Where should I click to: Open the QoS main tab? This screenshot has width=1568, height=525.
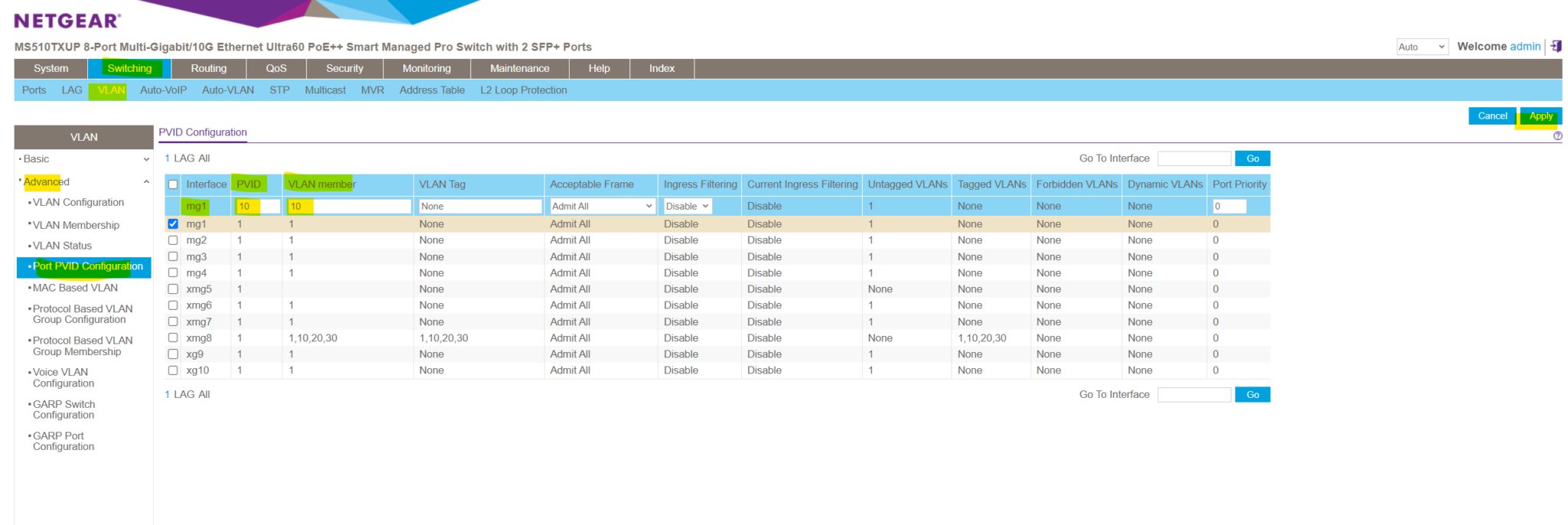coord(276,68)
